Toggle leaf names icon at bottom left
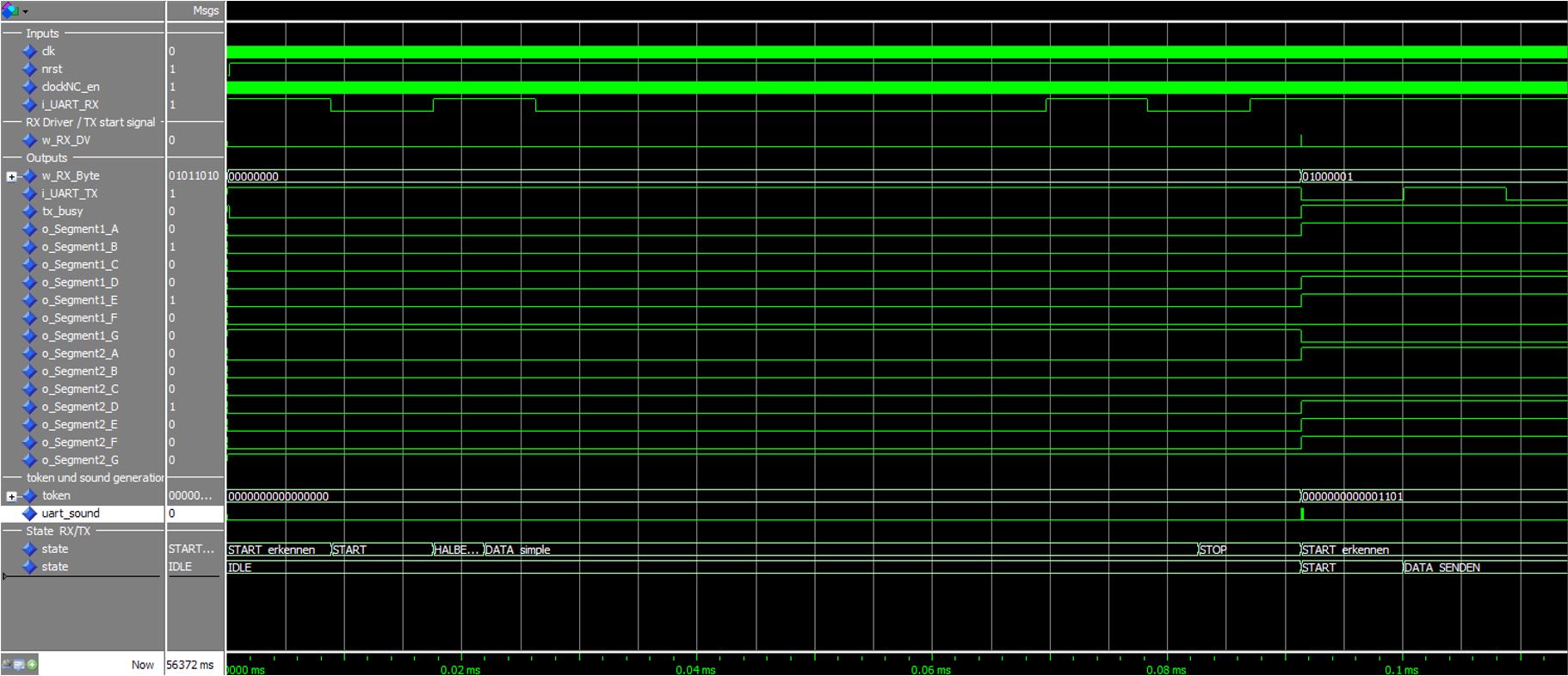Image resolution: width=1568 pixels, height=676 pixels. click(x=7, y=665)
